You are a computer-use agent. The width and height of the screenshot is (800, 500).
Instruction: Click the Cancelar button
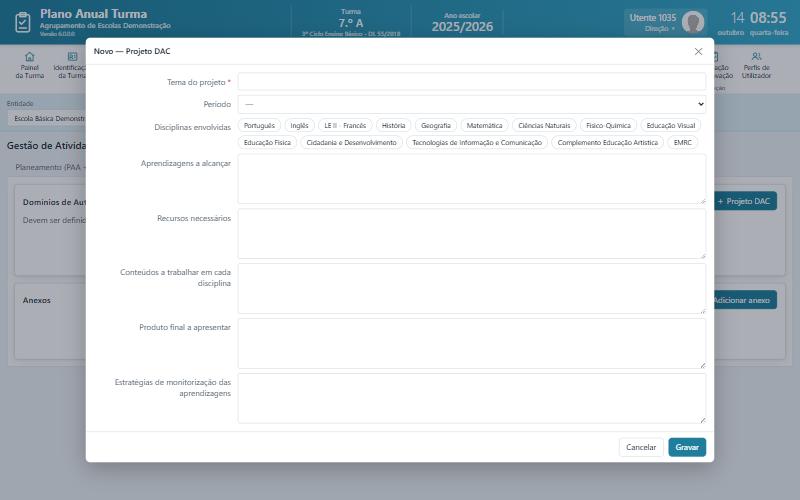641,447
